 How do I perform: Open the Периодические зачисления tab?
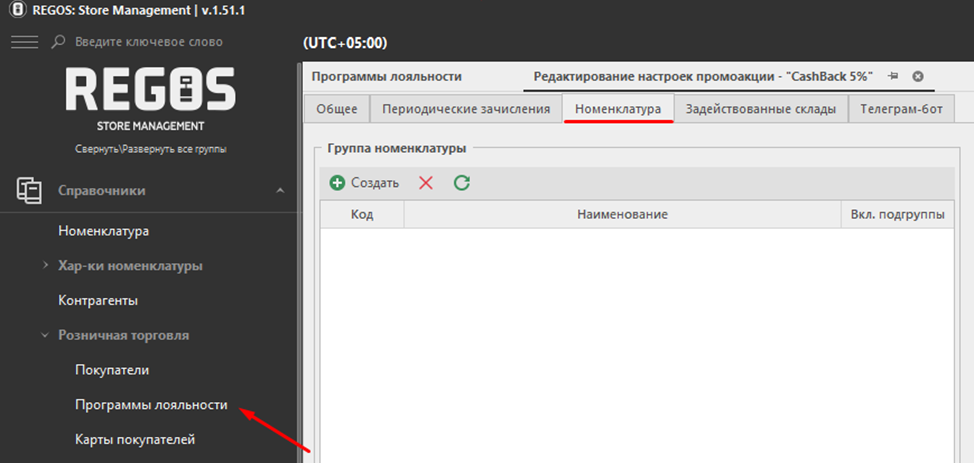[x=465, y=109]
